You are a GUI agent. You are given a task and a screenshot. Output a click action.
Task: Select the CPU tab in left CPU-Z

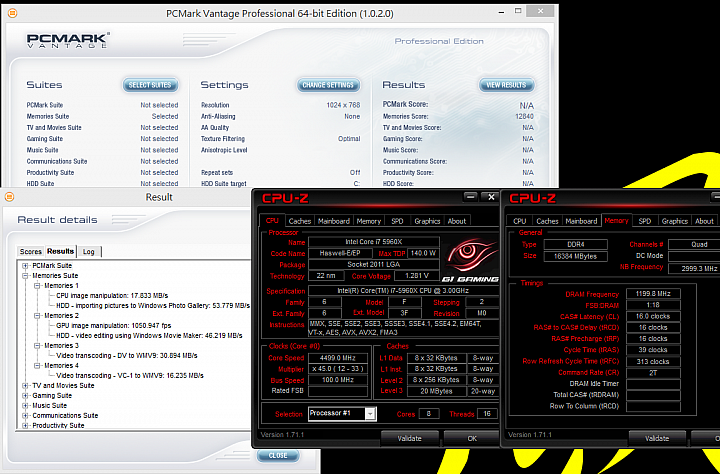coord(272,220)
